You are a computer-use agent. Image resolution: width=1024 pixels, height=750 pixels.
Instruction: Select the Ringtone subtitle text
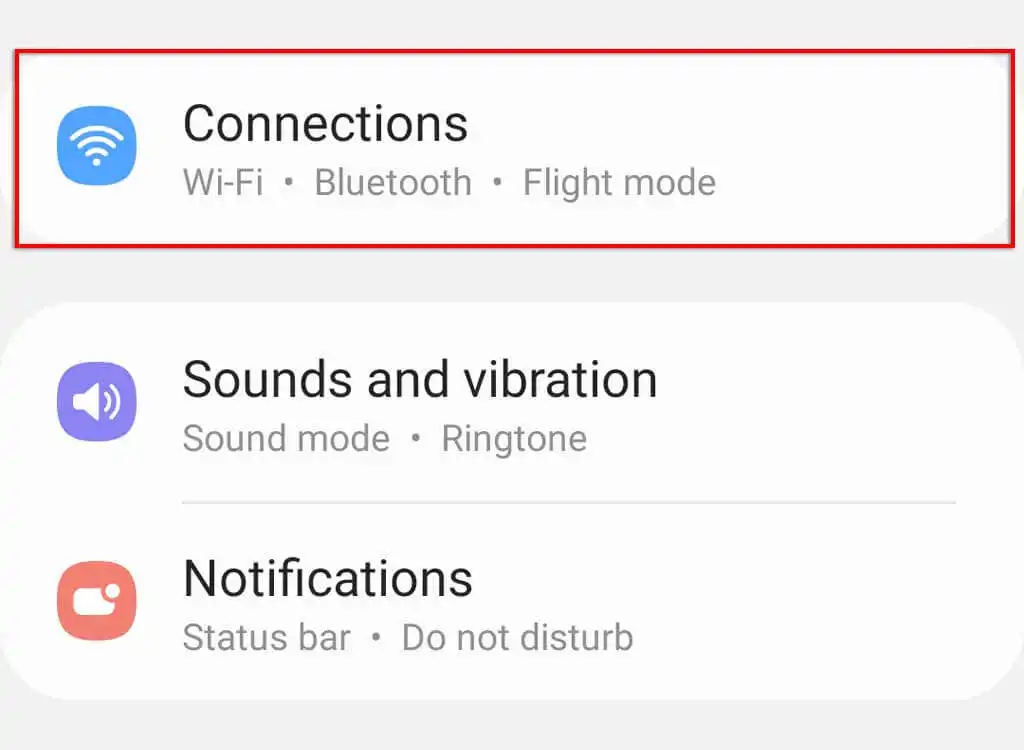click(x=515, y=438)
